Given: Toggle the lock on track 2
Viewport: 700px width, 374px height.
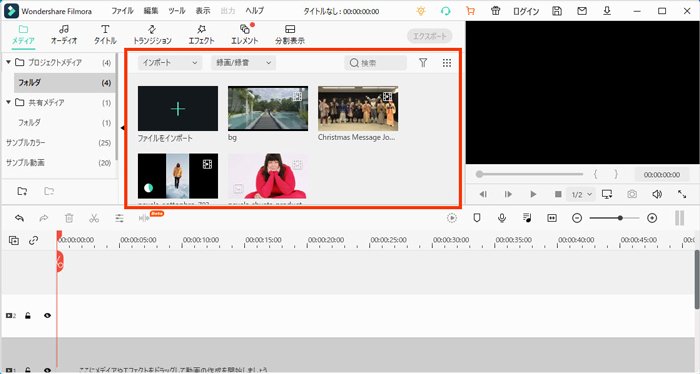Looking at the screenshot, I should tap(28, 316).
